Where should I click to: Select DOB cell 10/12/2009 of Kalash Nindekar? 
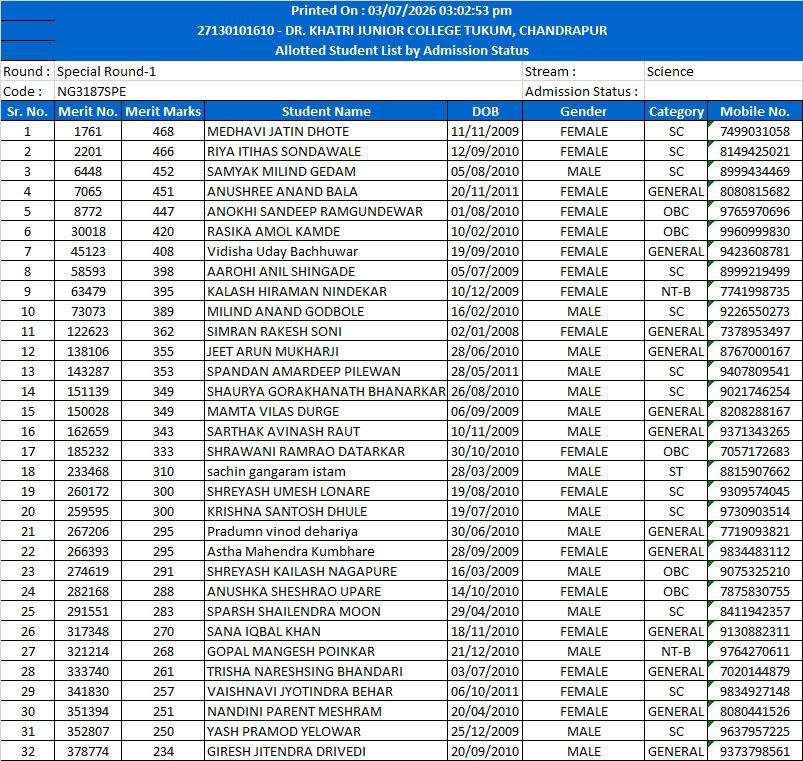[485, 291]
